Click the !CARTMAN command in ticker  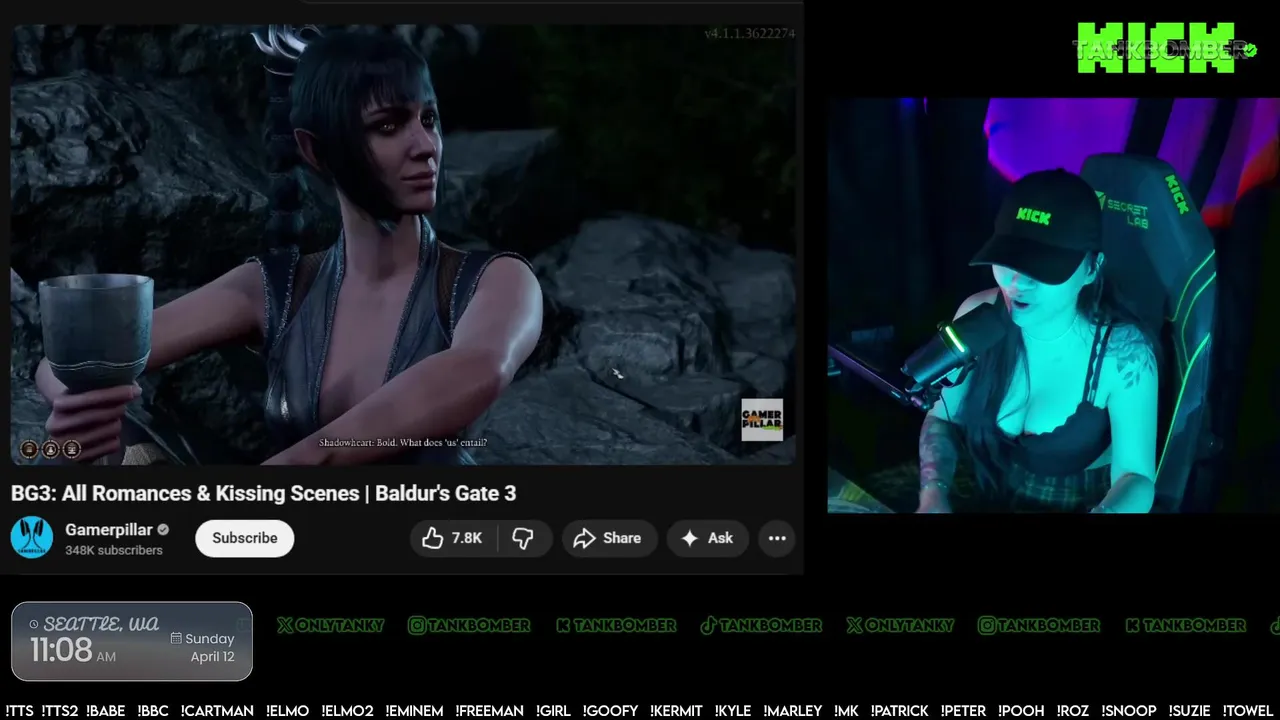click(x=217, y=711)
